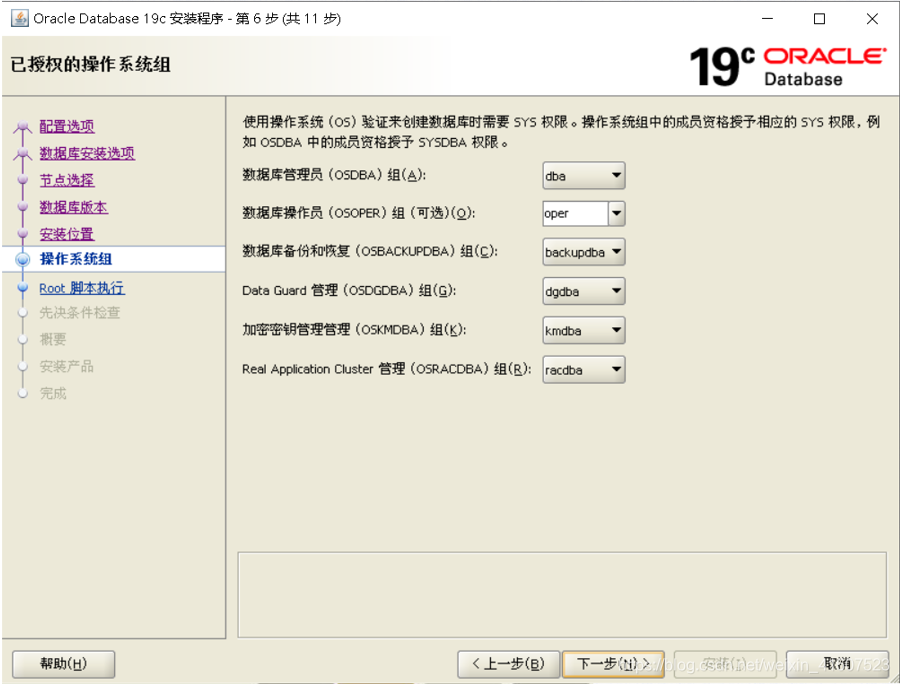Click the 已授权的操作系统组 page heading
This screenshot has width=900, height=684.
(x=91, y=64)
